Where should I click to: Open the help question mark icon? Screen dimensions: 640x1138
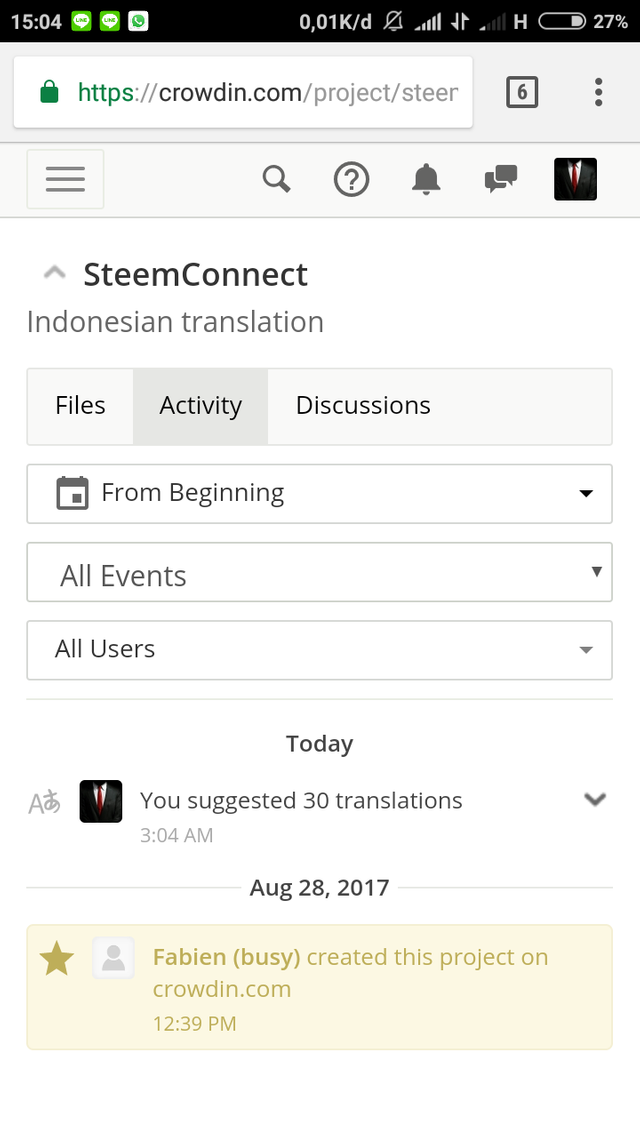click(351, 180)
